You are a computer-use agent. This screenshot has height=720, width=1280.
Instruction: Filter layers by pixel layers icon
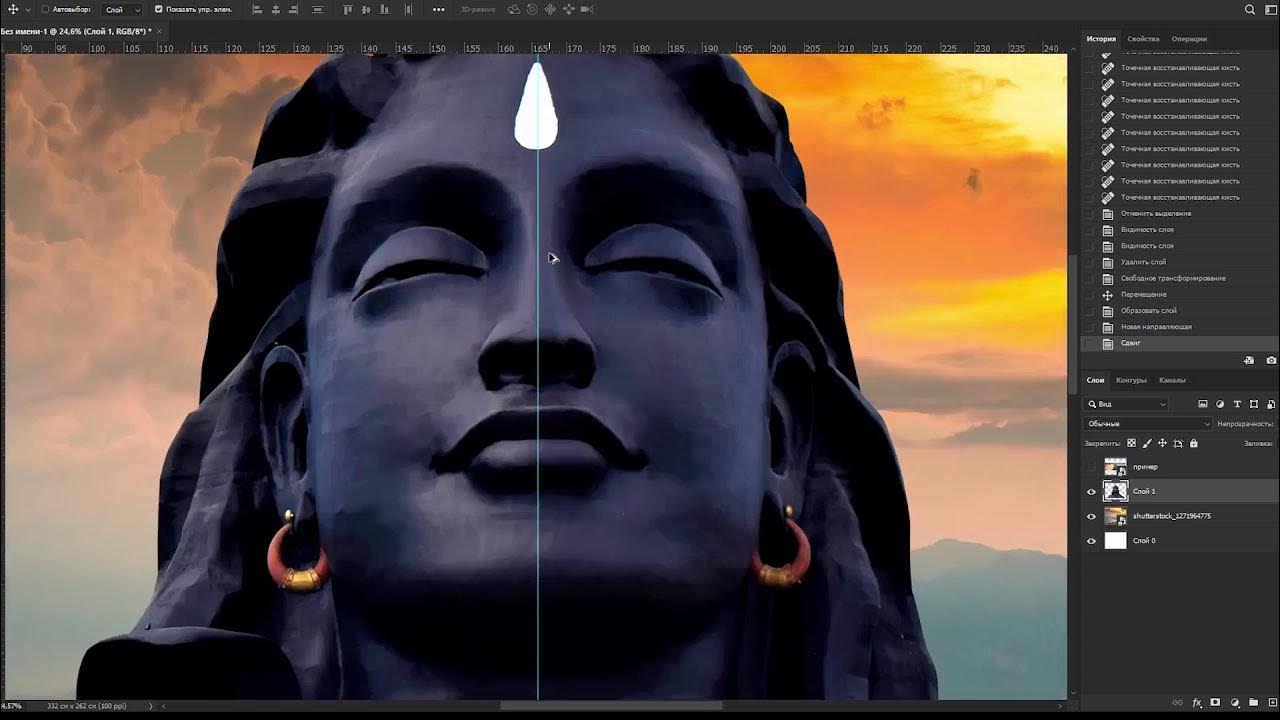pyautogui.click(x=1203, y=404)
